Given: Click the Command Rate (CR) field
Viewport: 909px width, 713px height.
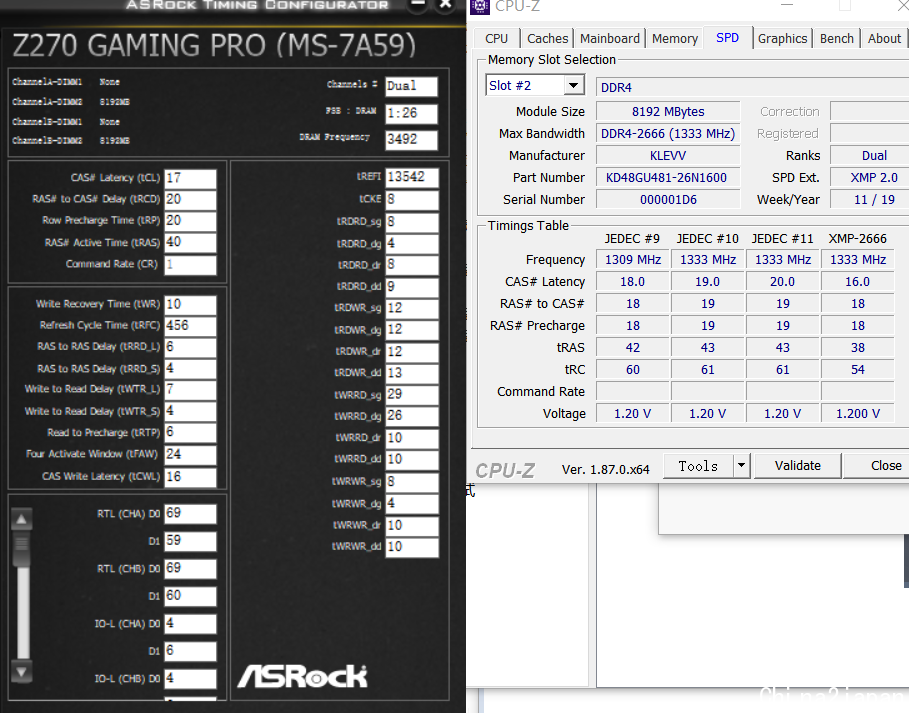Looking at the screenshot, I should click(190, 264).
